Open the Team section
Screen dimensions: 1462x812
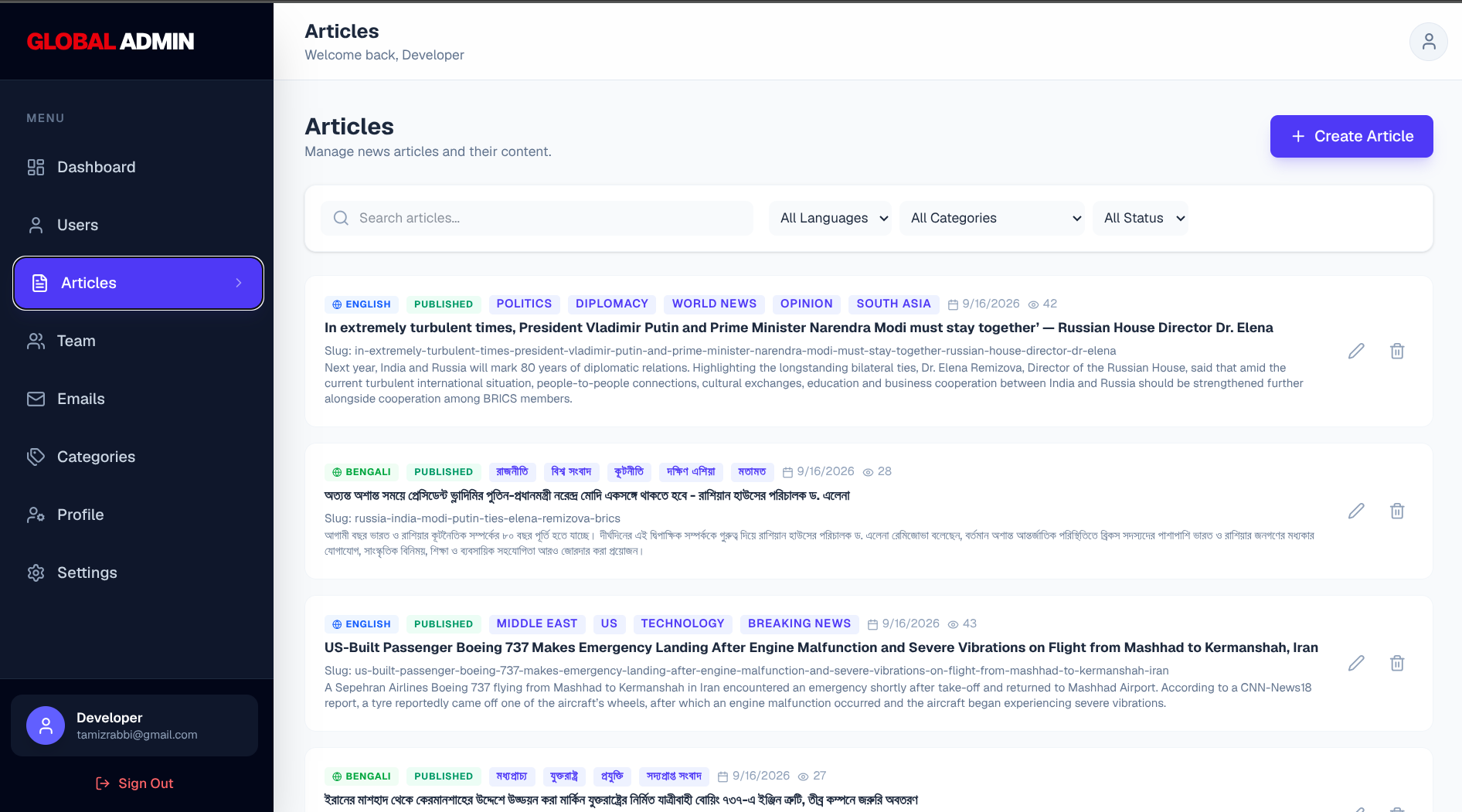pyautogui.click(x=138, y=341)
